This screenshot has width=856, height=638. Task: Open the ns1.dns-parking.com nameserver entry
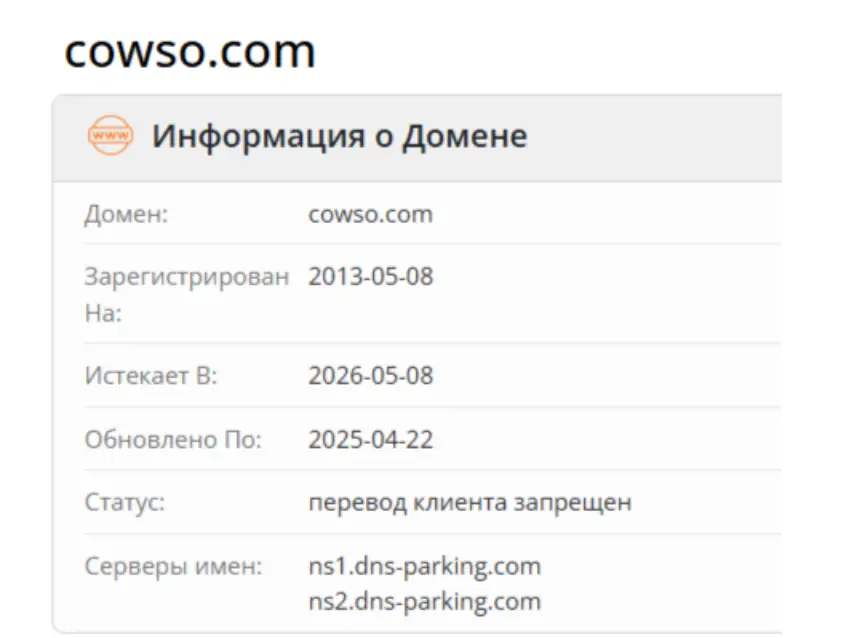tap(424, 565)
